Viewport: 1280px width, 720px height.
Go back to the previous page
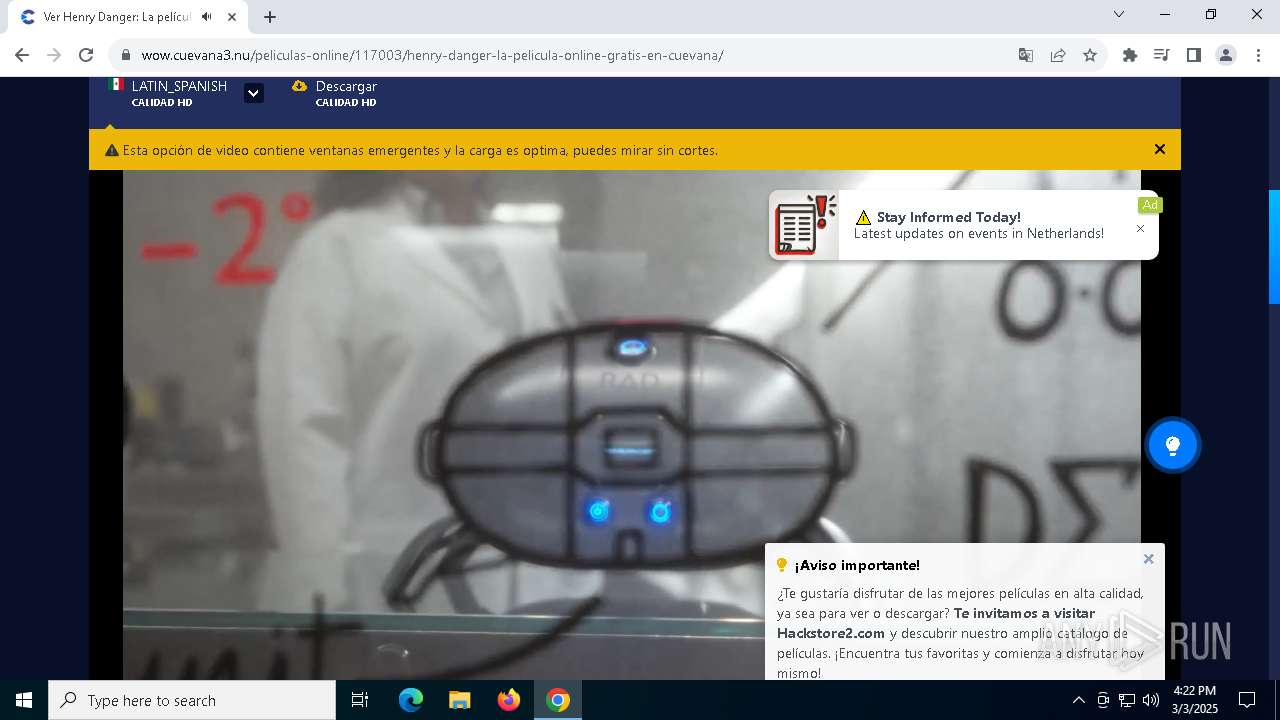coord(22,55)
